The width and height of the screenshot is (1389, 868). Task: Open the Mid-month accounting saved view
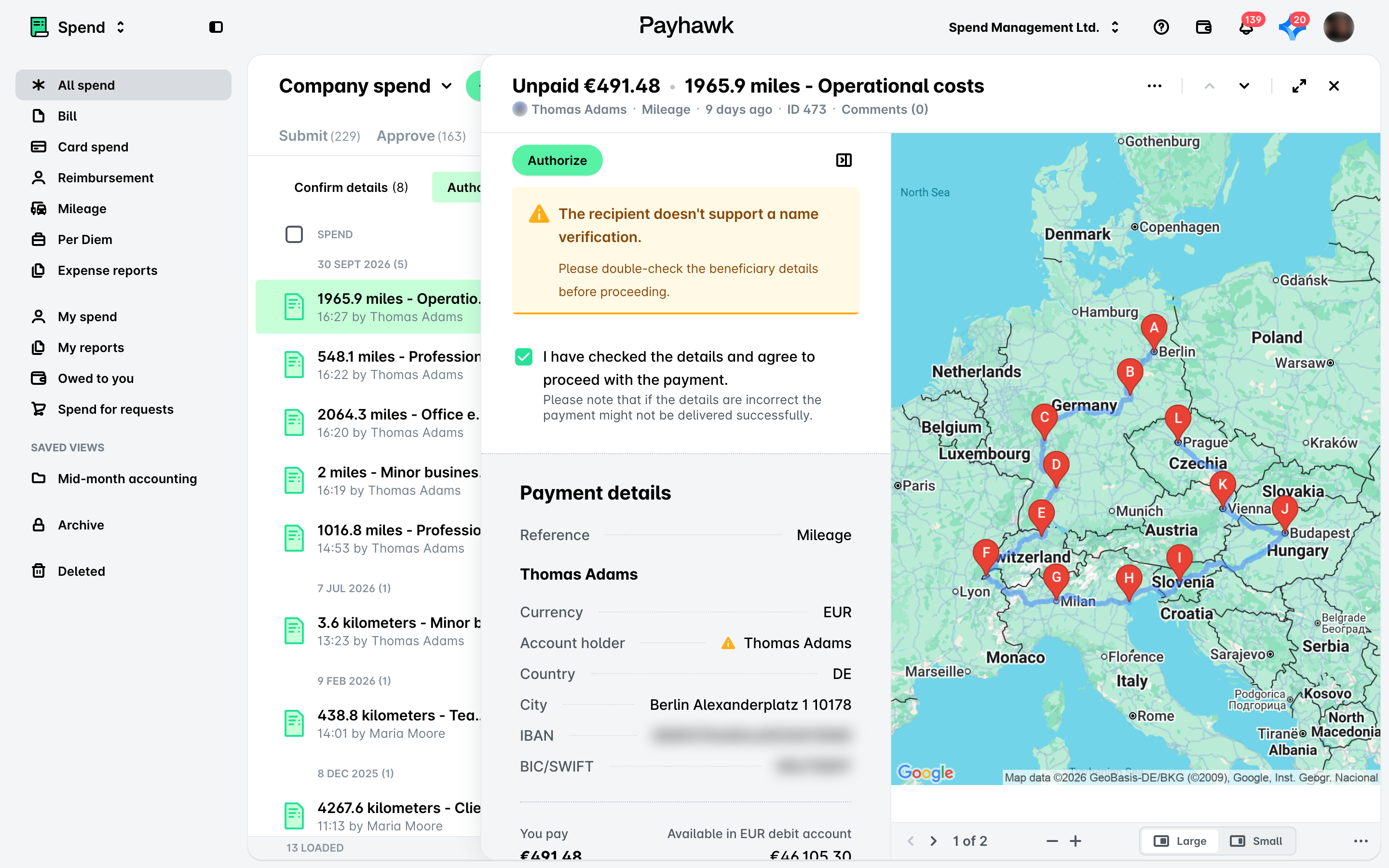click(x=123, y=478)
